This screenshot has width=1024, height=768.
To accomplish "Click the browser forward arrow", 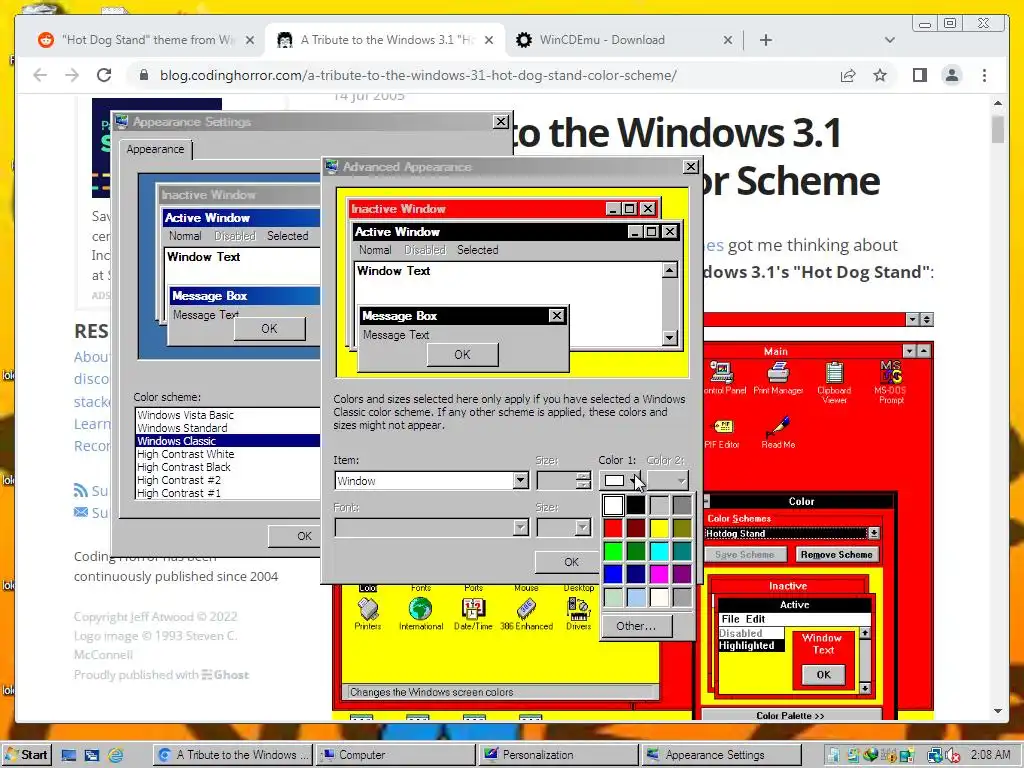I will coord(72,75).
